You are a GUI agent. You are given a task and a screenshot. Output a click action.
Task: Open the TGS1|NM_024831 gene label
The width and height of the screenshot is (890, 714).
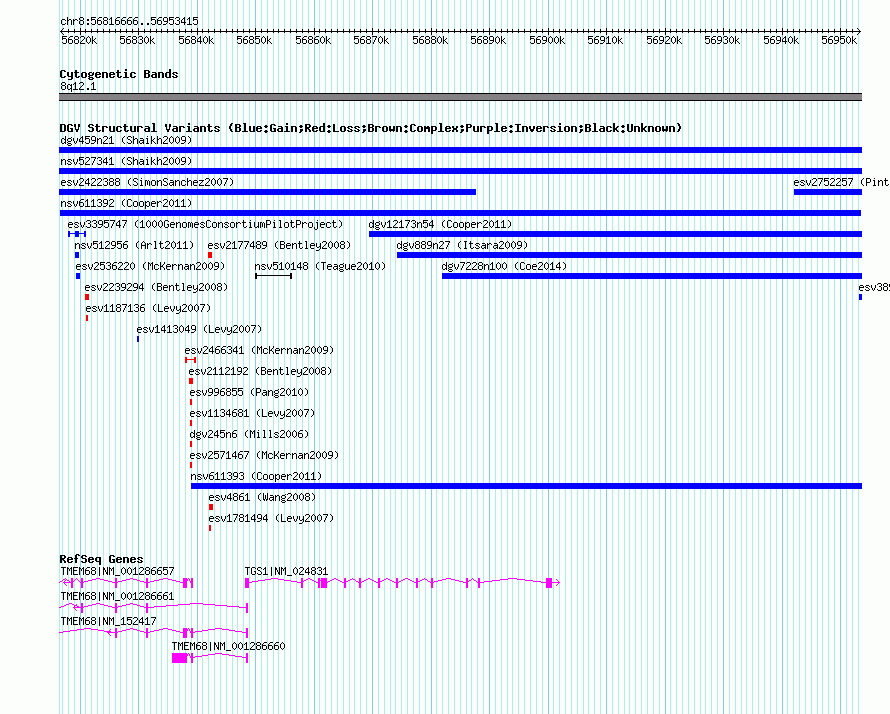286,572
